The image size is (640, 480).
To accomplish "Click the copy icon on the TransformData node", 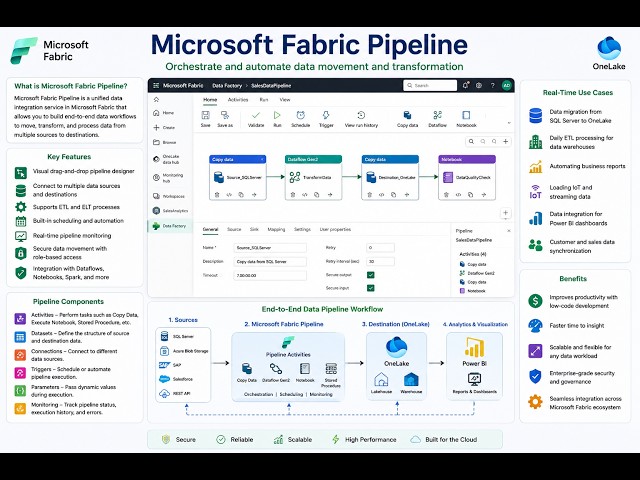I will pos(317,195).
